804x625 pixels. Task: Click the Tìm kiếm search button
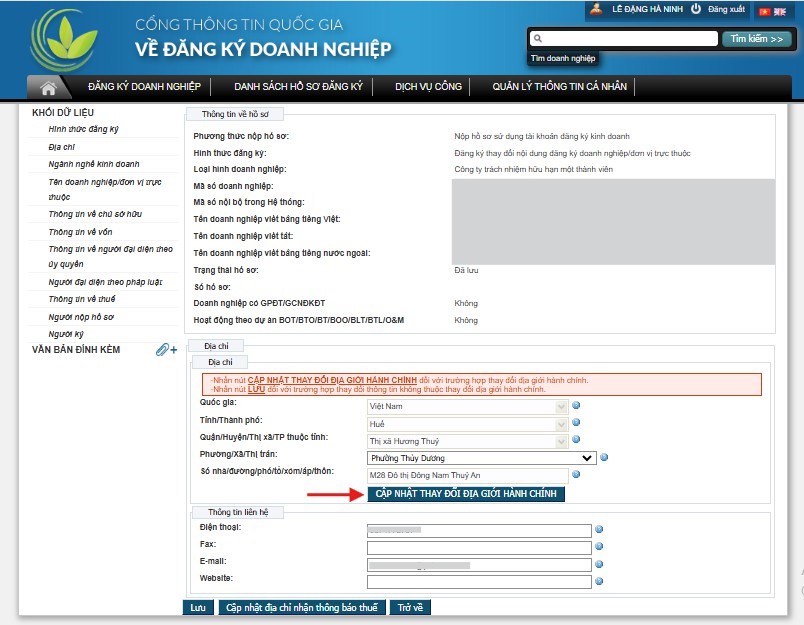[x=756, y=39]
